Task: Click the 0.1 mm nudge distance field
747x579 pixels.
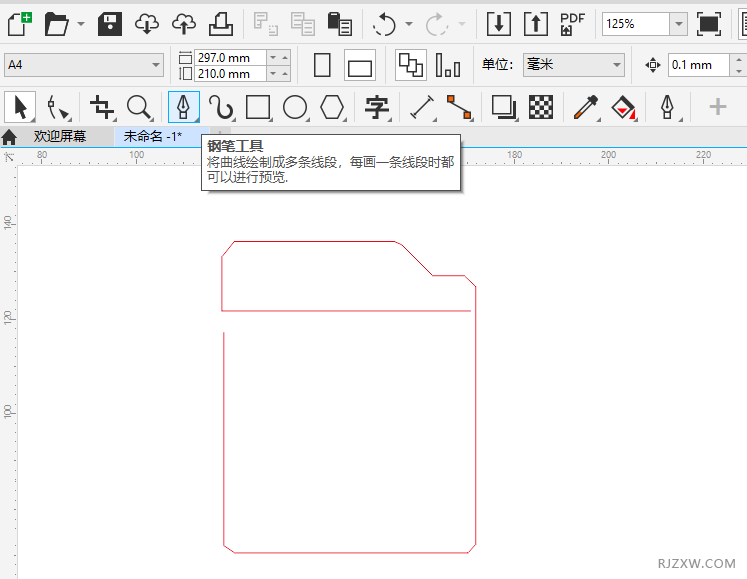Action: coord(698,65)
